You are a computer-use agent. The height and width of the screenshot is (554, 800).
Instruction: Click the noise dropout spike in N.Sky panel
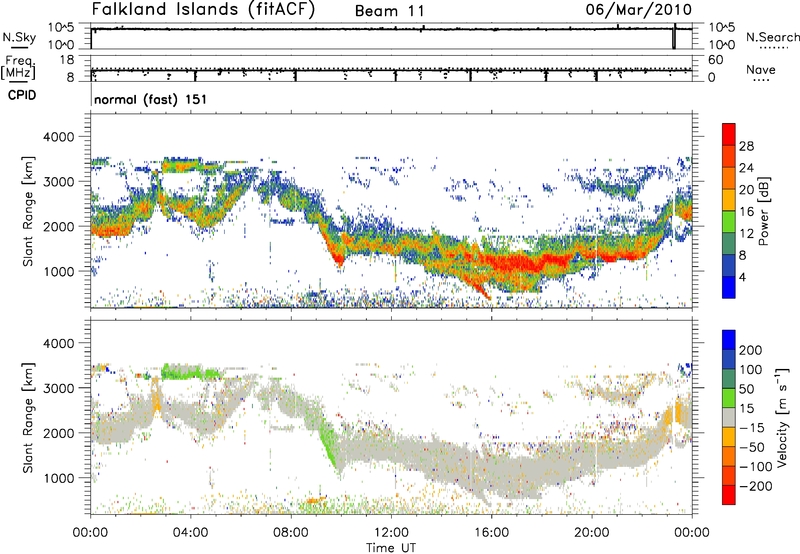[x=674, y=37]
